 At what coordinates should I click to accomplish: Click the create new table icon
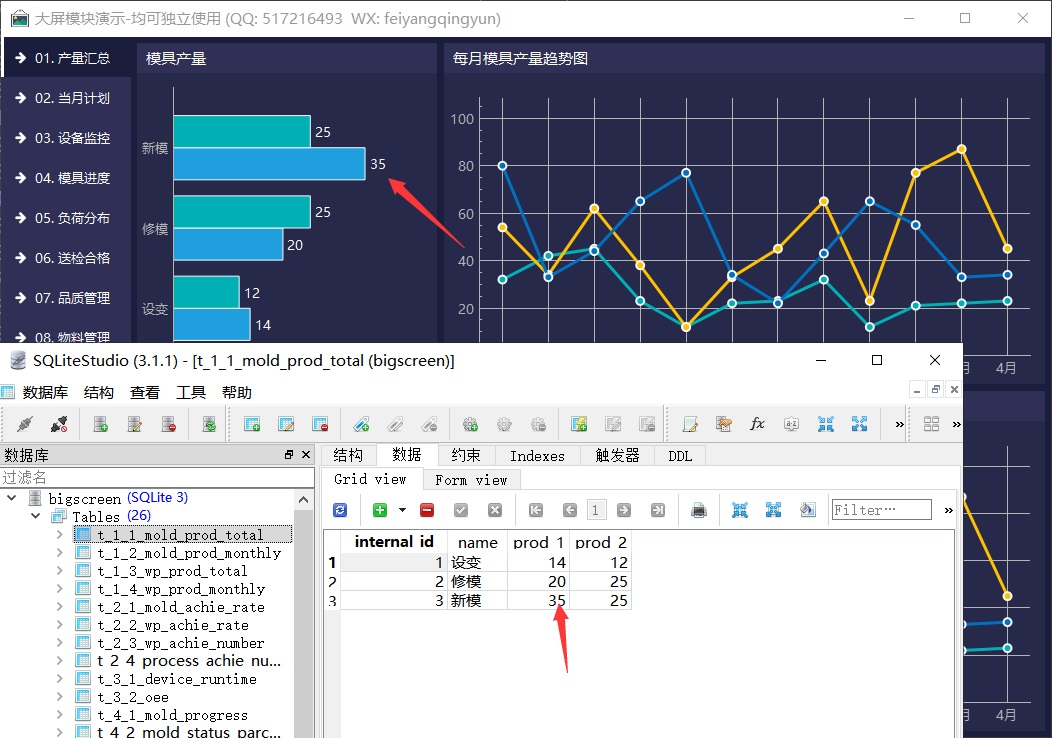click(252, 424)
